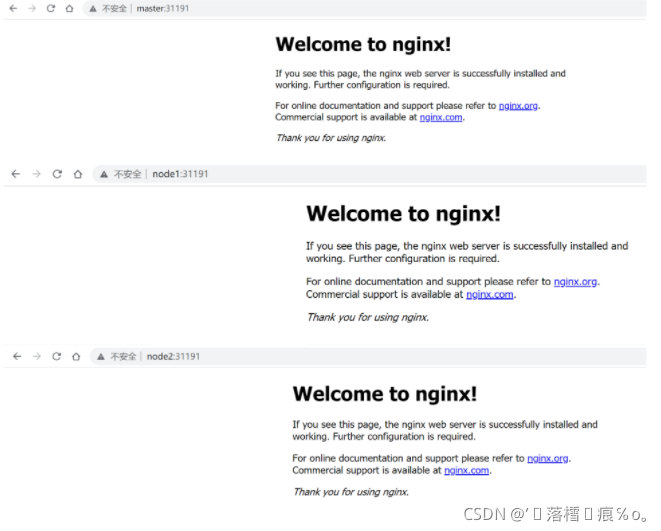661x531 pixels.
Task: Click the address bar showing node1:31191
Action: (369, 174)
